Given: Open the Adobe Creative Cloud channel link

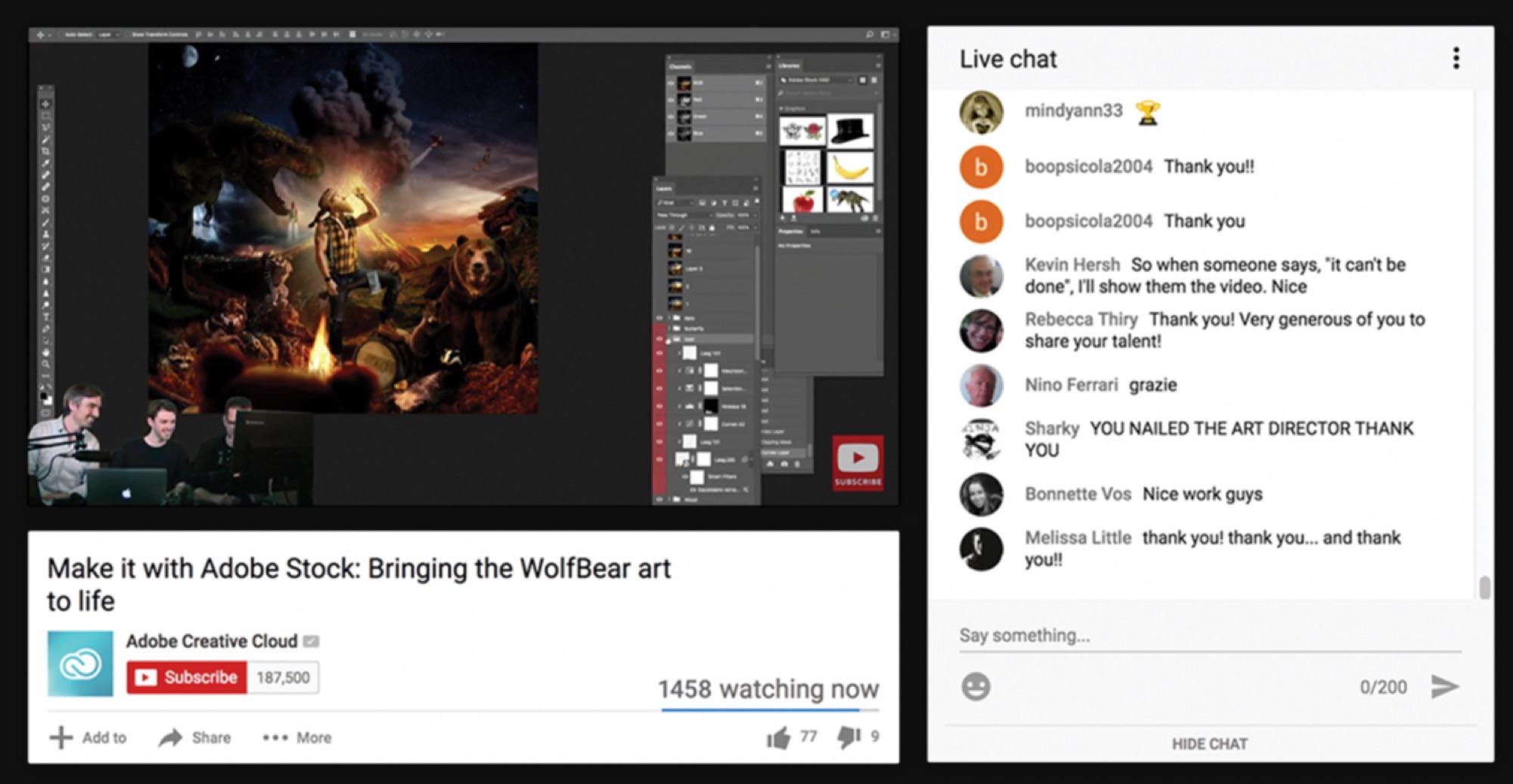Looking at the screenshot, I should tap(212, 641).
